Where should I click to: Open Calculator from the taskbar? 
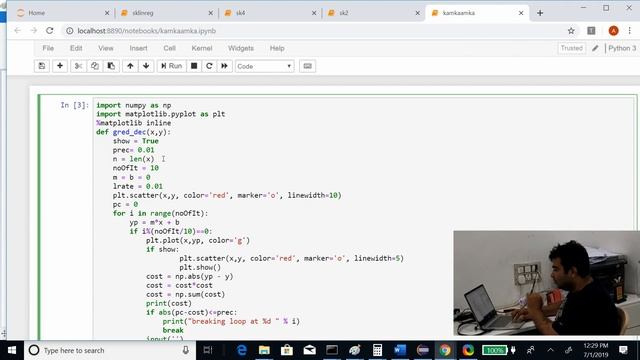377,350
